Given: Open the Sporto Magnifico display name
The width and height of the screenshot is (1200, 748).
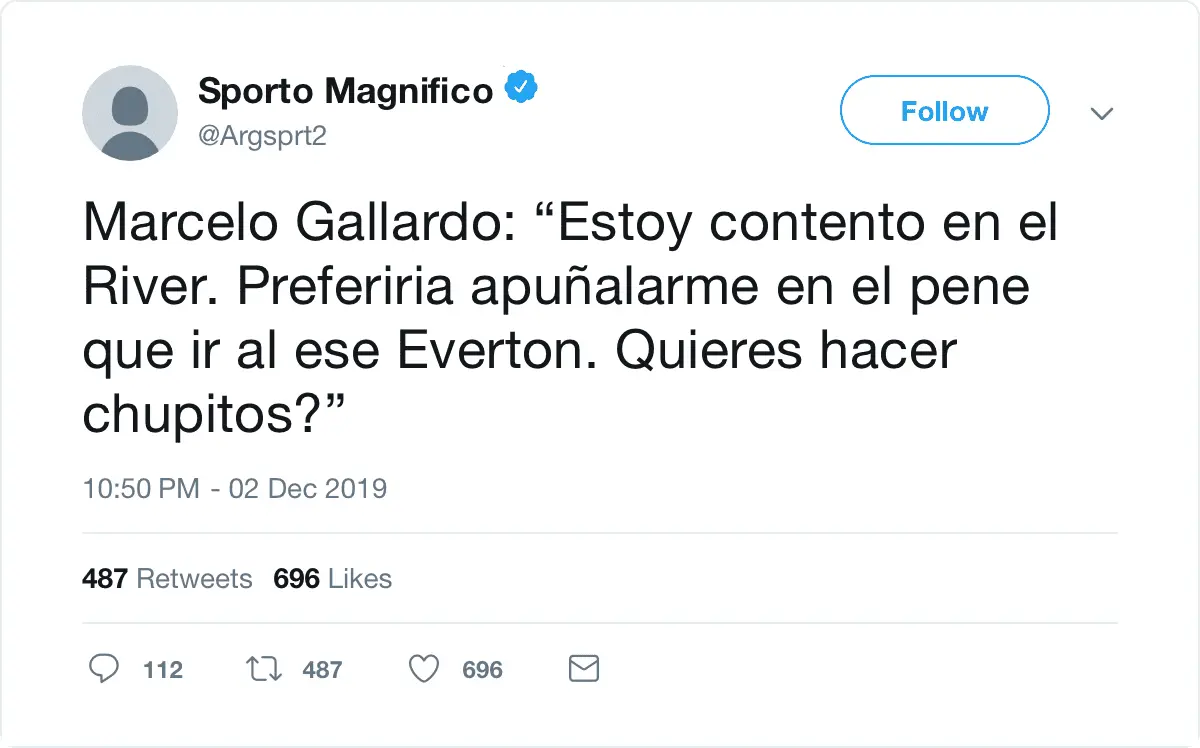Looking at the screenshot, I should [345, 91].
